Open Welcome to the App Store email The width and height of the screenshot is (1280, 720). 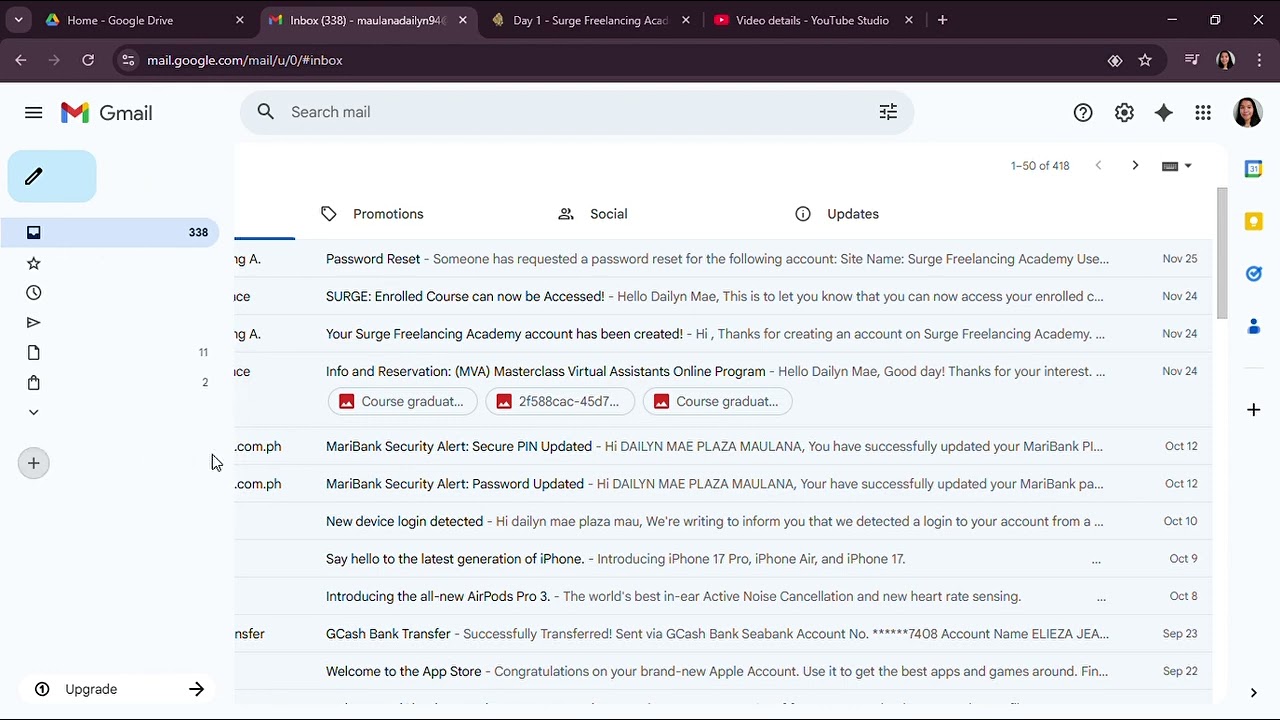(x=723, y=671)
